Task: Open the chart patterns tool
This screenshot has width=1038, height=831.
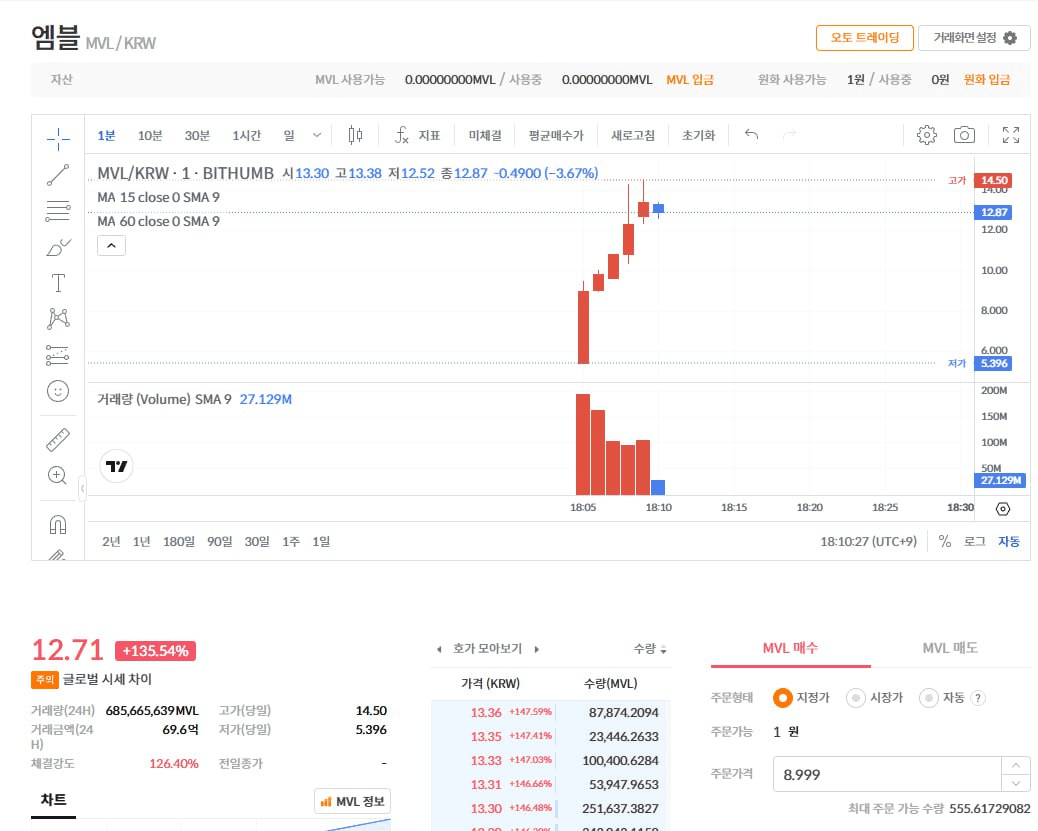Action: tap(58, 318)
